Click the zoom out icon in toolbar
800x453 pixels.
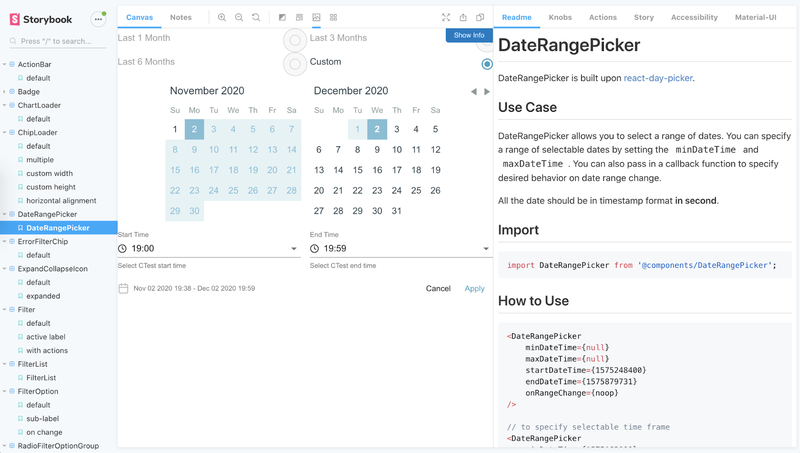239,17
